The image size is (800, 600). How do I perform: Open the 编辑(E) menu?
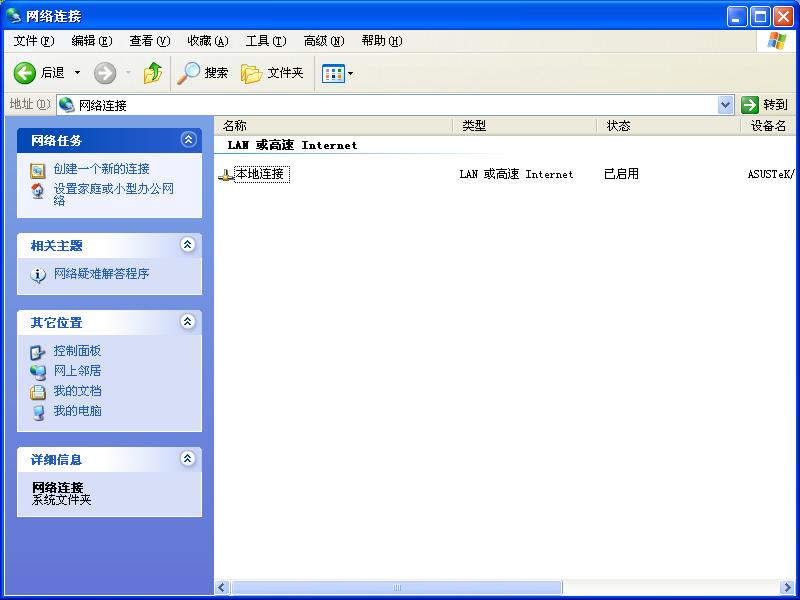pyautogui.click(x=92, y=41)
